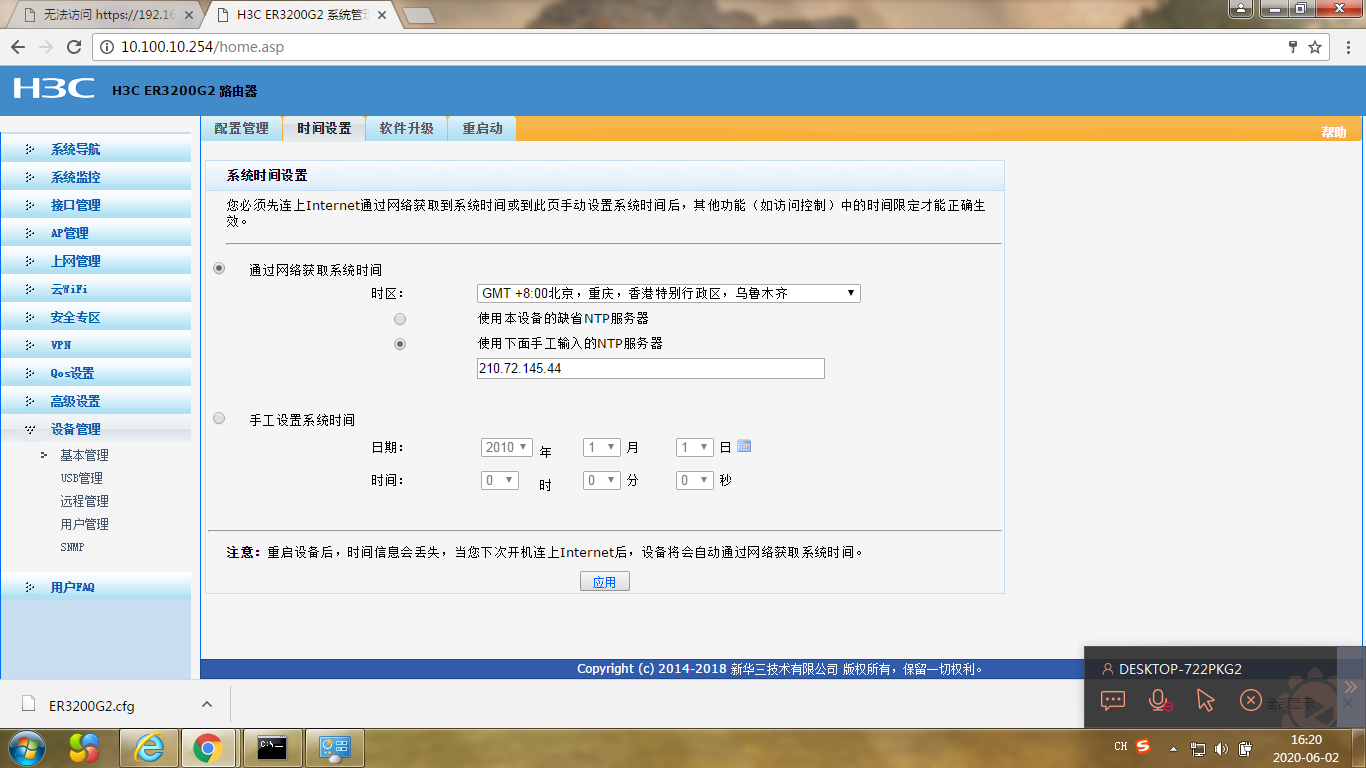Open a new browser tab
Image resolution: width=1366 pixels, height=768 pixels.
[x=418, y=15]
